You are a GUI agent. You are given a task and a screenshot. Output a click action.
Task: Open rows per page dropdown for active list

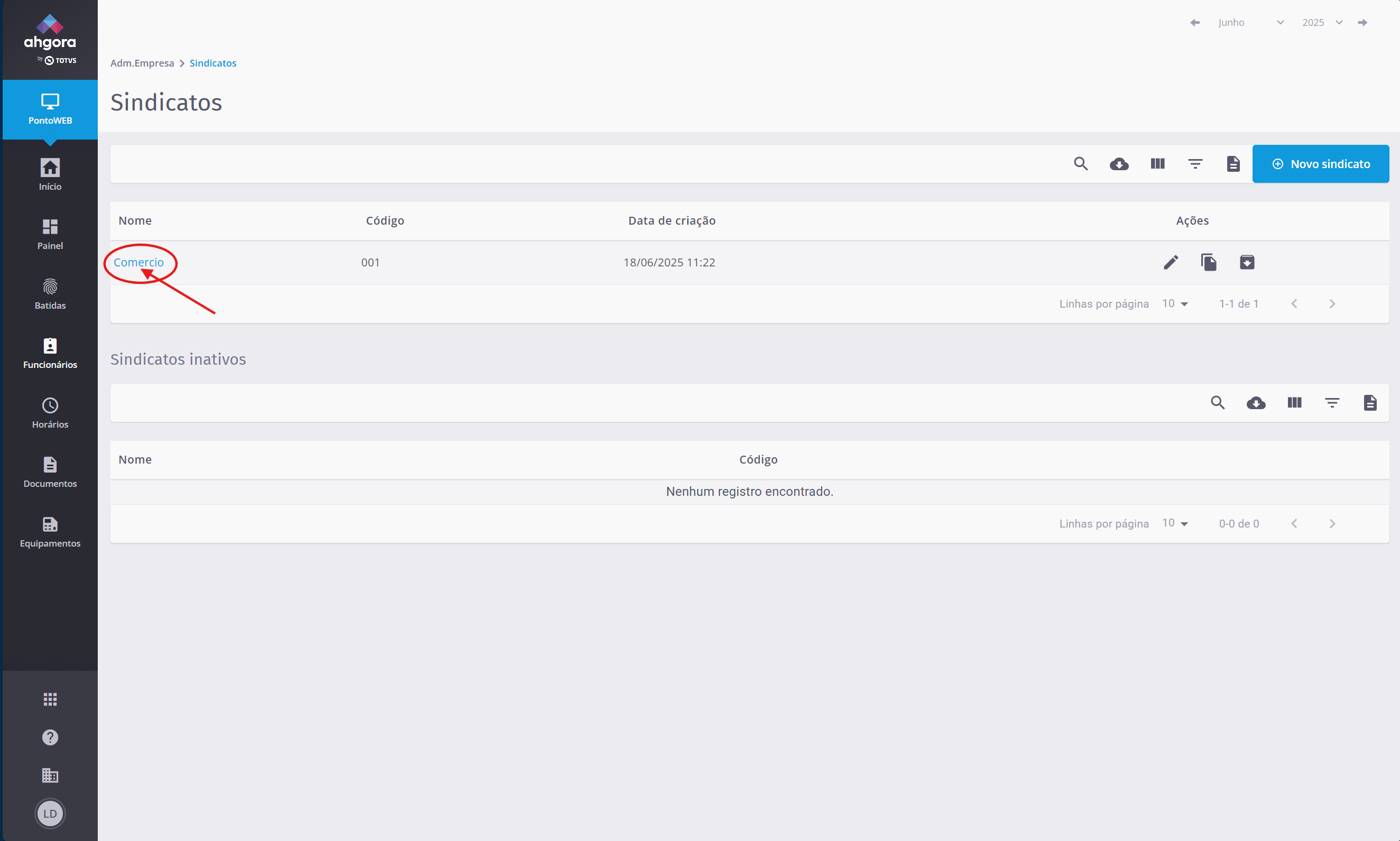pyautogui.click(x=1174, y=304)
